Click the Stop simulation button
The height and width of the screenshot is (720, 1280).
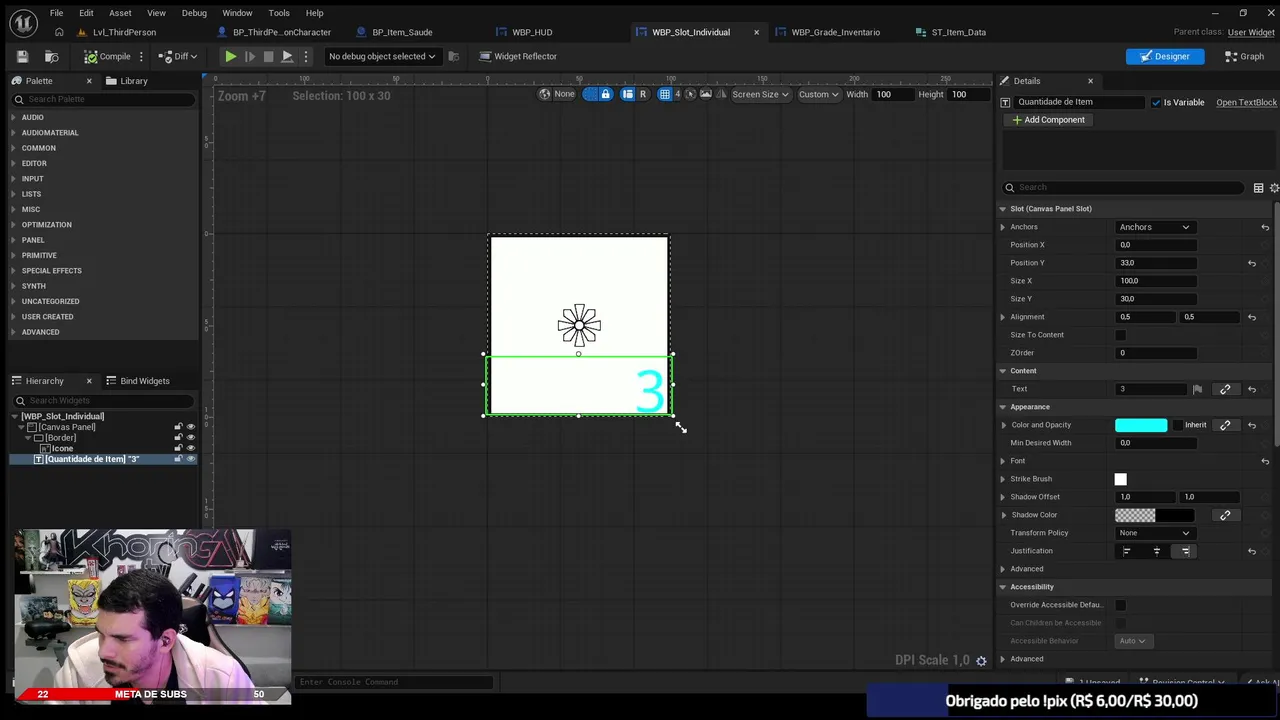(x=268, y=56)
